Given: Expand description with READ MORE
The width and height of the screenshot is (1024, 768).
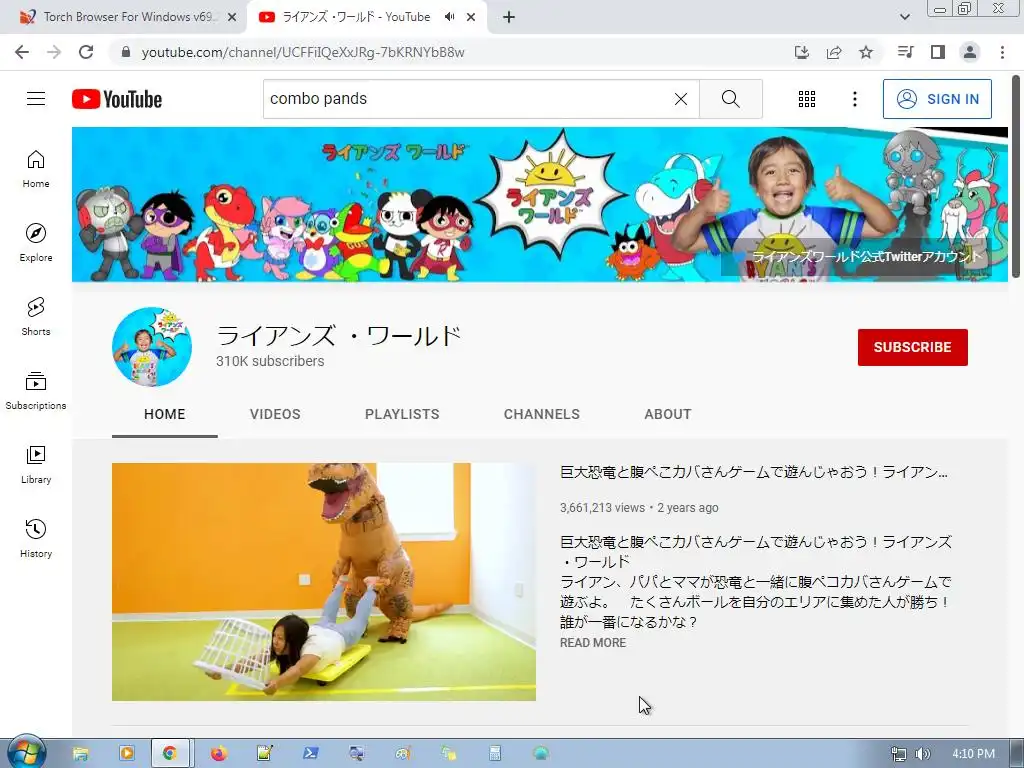Looking at the screenshot, I should pos(593,643).
